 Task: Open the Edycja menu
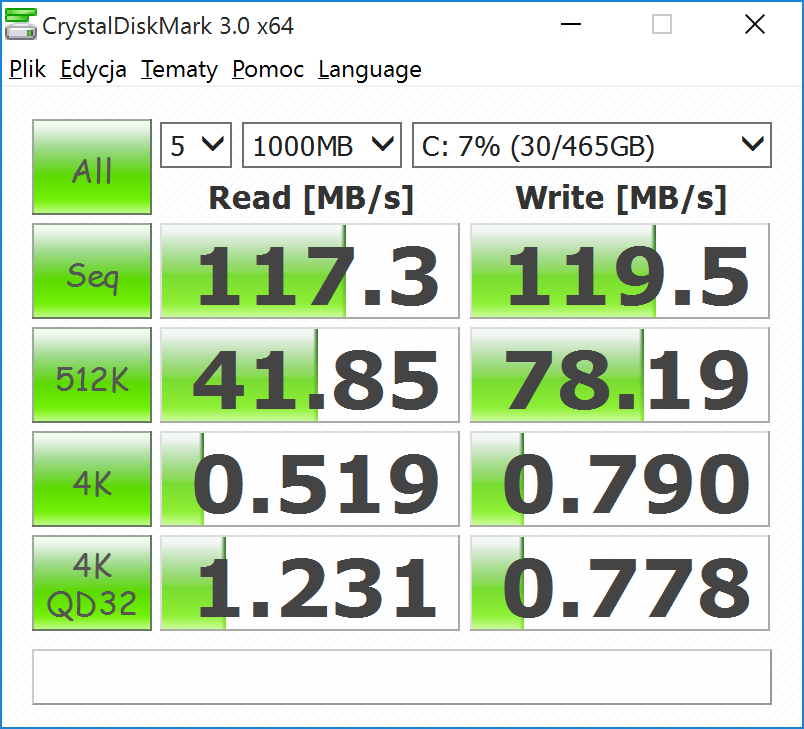[x=93, y=70]
